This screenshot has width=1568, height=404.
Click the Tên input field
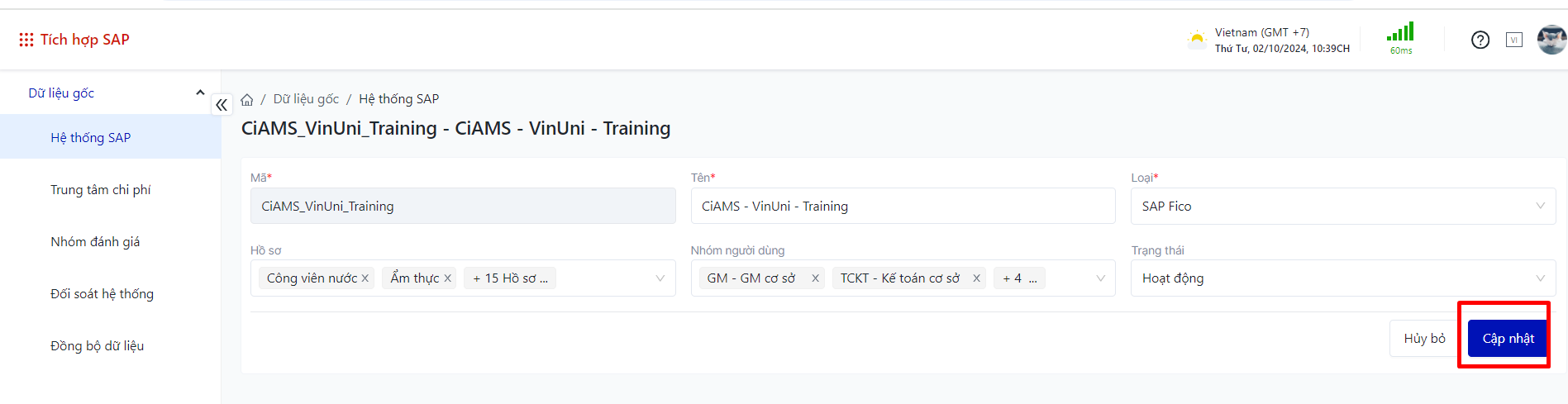902,207
